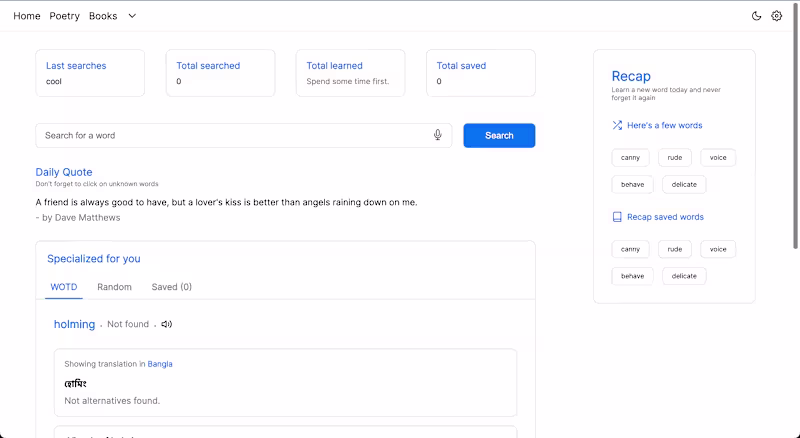Screen dimensions: 800x438
Task: Open the word holming link
Action: 74,324
